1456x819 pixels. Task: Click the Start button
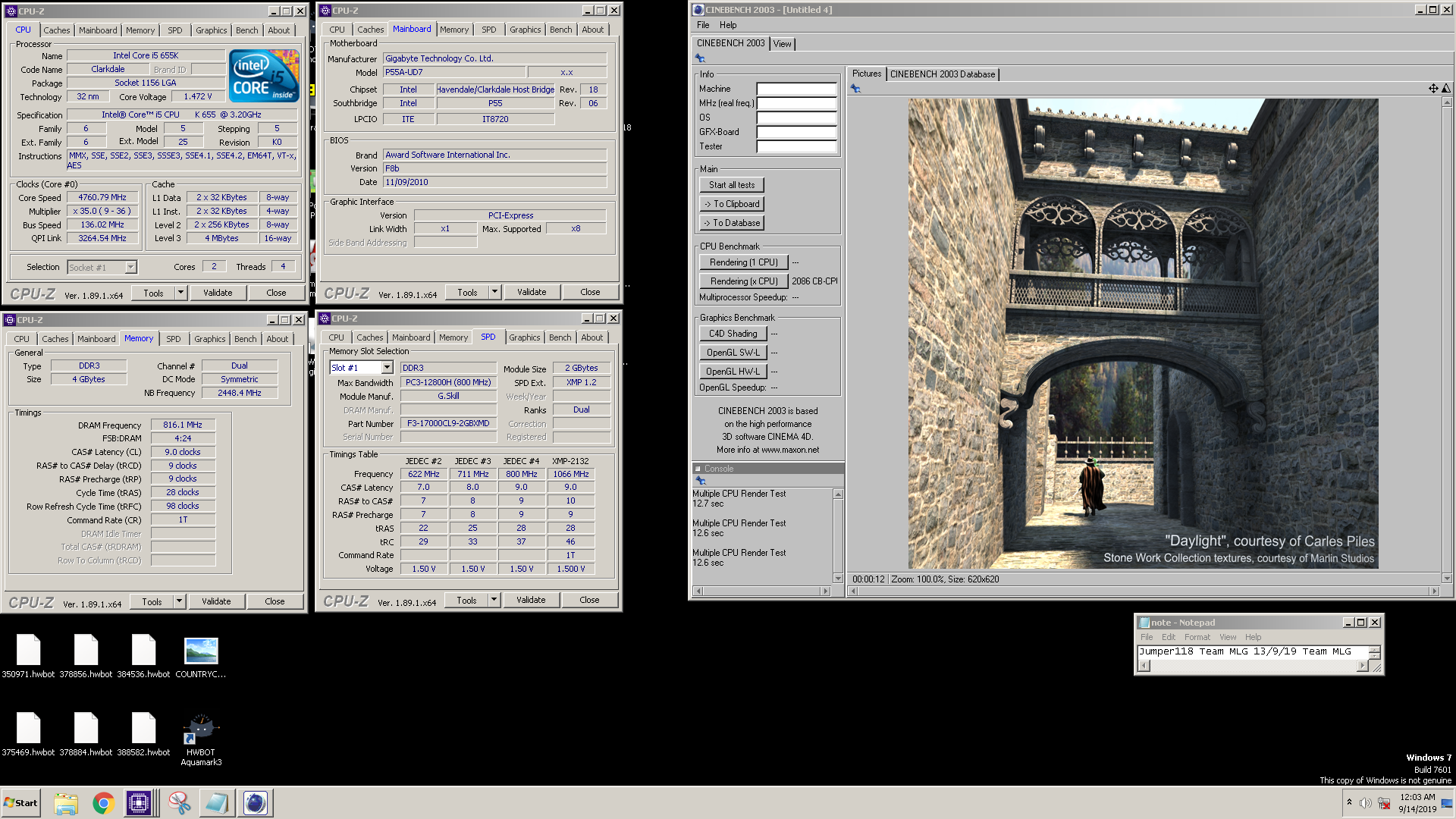click(20, 803)
